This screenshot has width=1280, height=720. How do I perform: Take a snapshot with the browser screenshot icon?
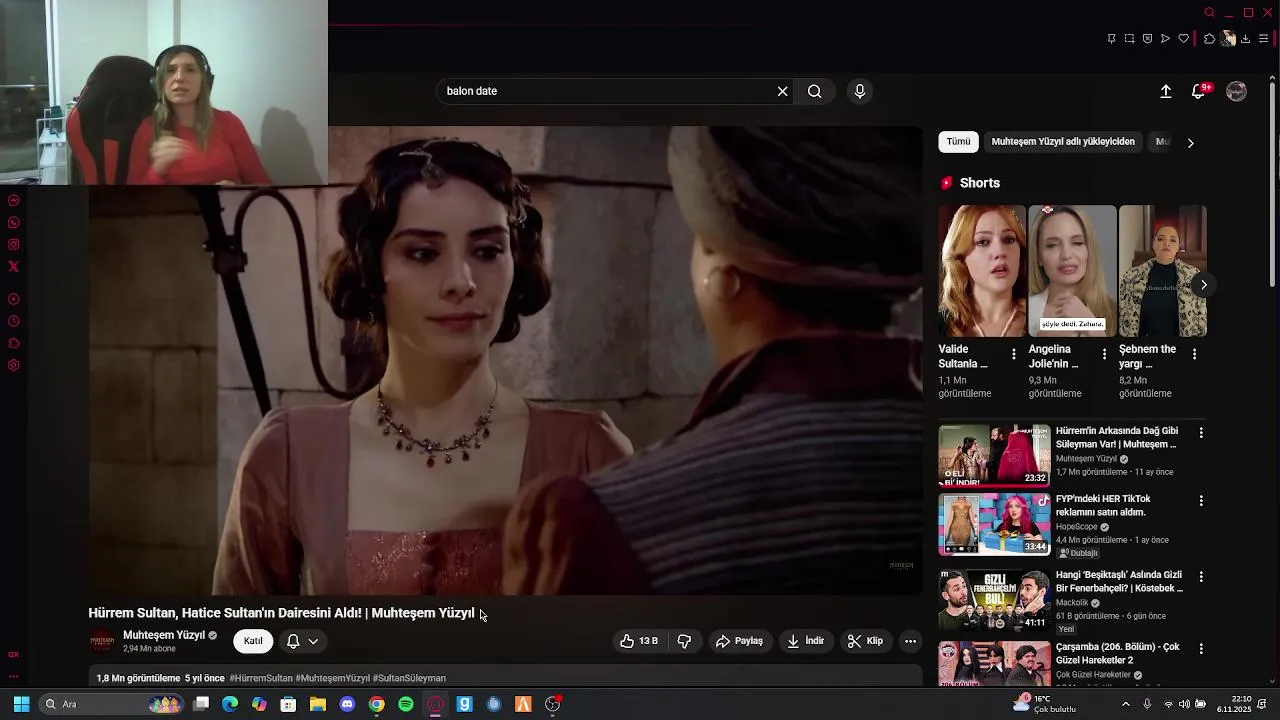[x=1129, y=39]
